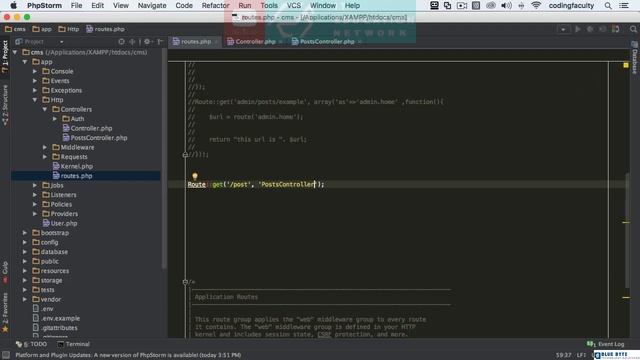Open the Structure tool window tab
The height and width of the screenshot is (360, 640).
pyautogui.click(x=5, y=105)
